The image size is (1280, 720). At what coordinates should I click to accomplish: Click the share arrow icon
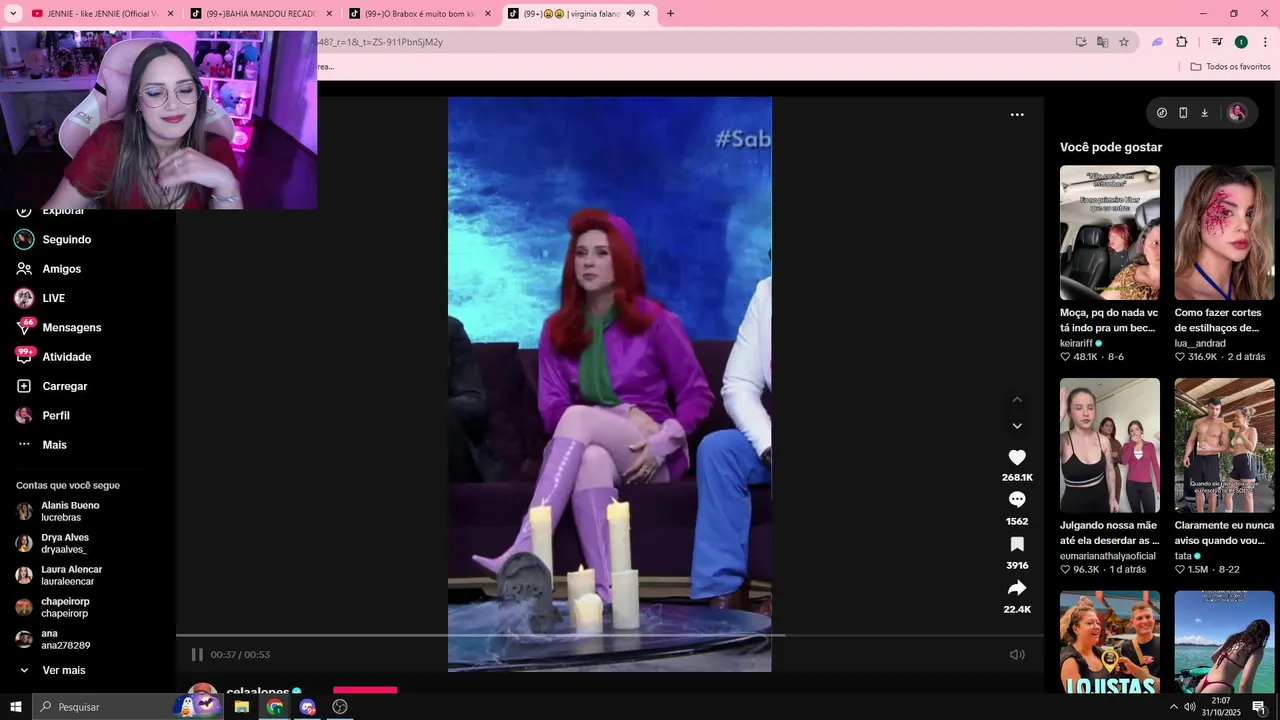tap(1017, 588)
